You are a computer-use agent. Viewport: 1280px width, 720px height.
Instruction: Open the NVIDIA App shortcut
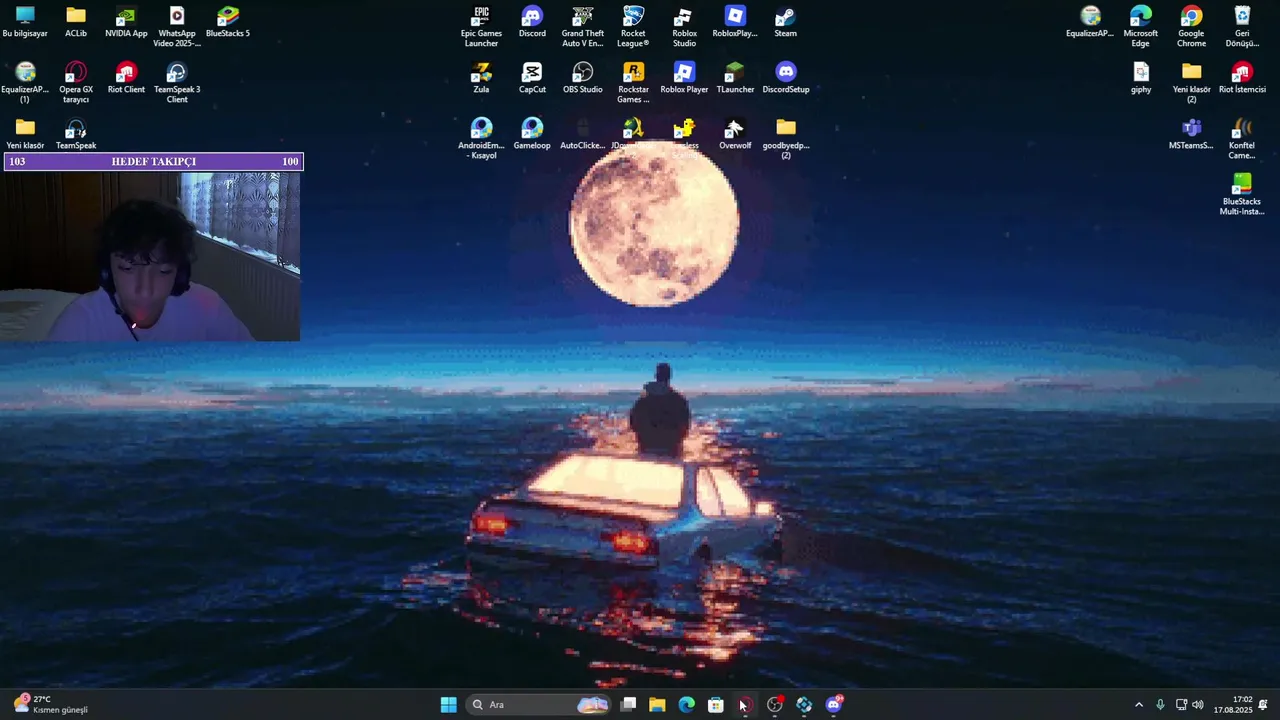click(126, 22)
